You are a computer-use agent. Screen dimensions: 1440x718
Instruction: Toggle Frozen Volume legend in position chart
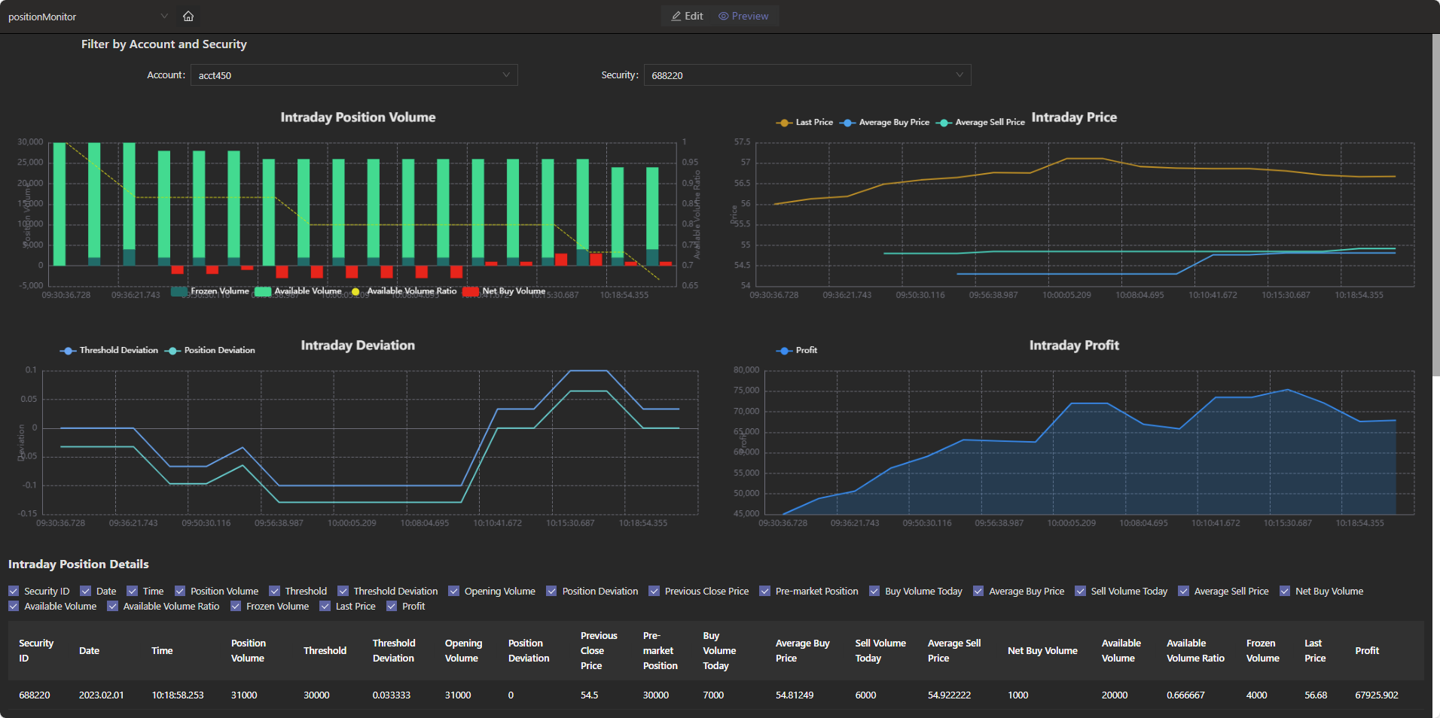click(180, 291)
